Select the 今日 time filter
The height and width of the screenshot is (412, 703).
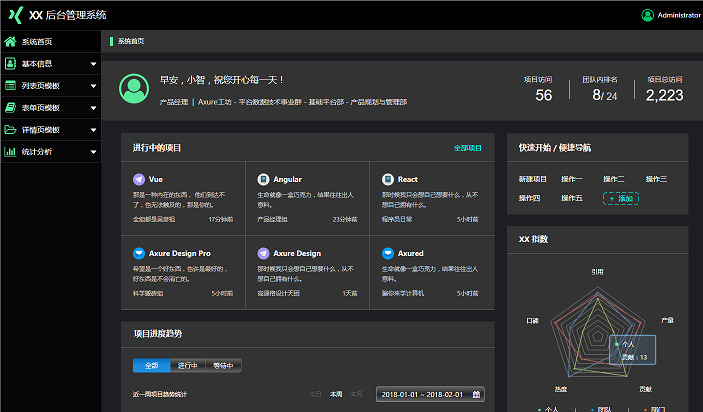pos(316,395)
